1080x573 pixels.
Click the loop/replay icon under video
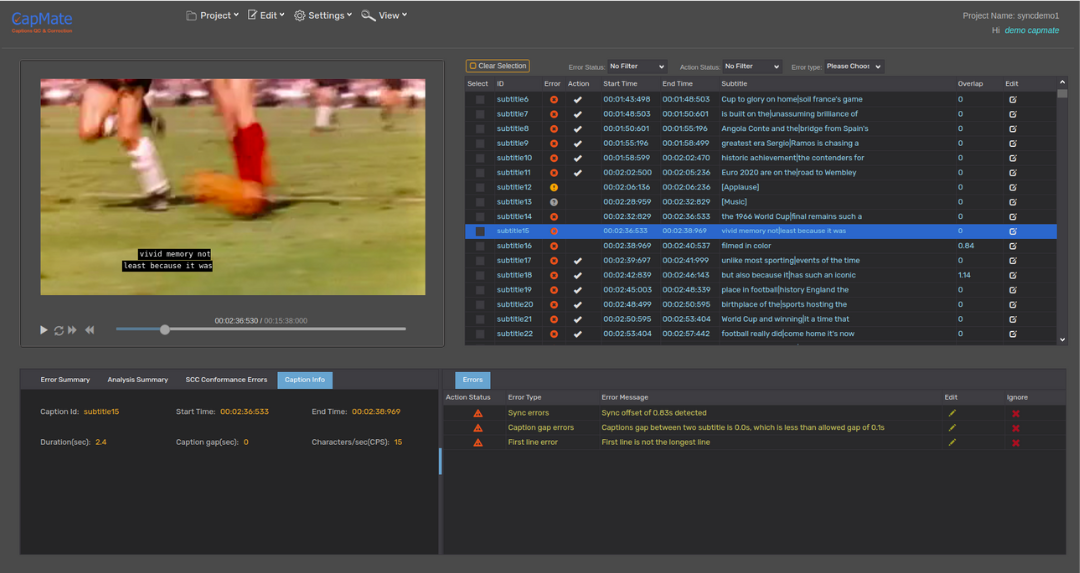pos(58,330)
